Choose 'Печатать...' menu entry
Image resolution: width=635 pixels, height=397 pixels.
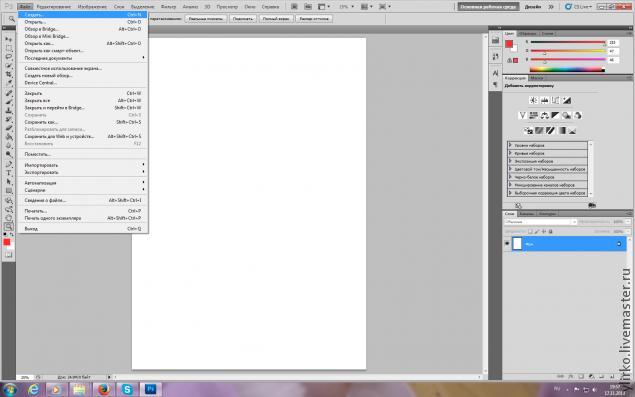pos(83,211)
